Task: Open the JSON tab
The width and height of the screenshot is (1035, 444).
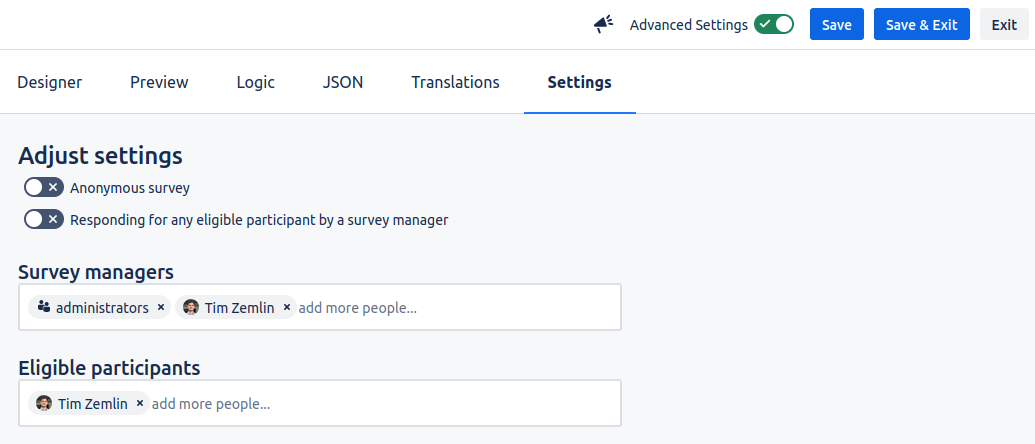Action: (343, 82)
